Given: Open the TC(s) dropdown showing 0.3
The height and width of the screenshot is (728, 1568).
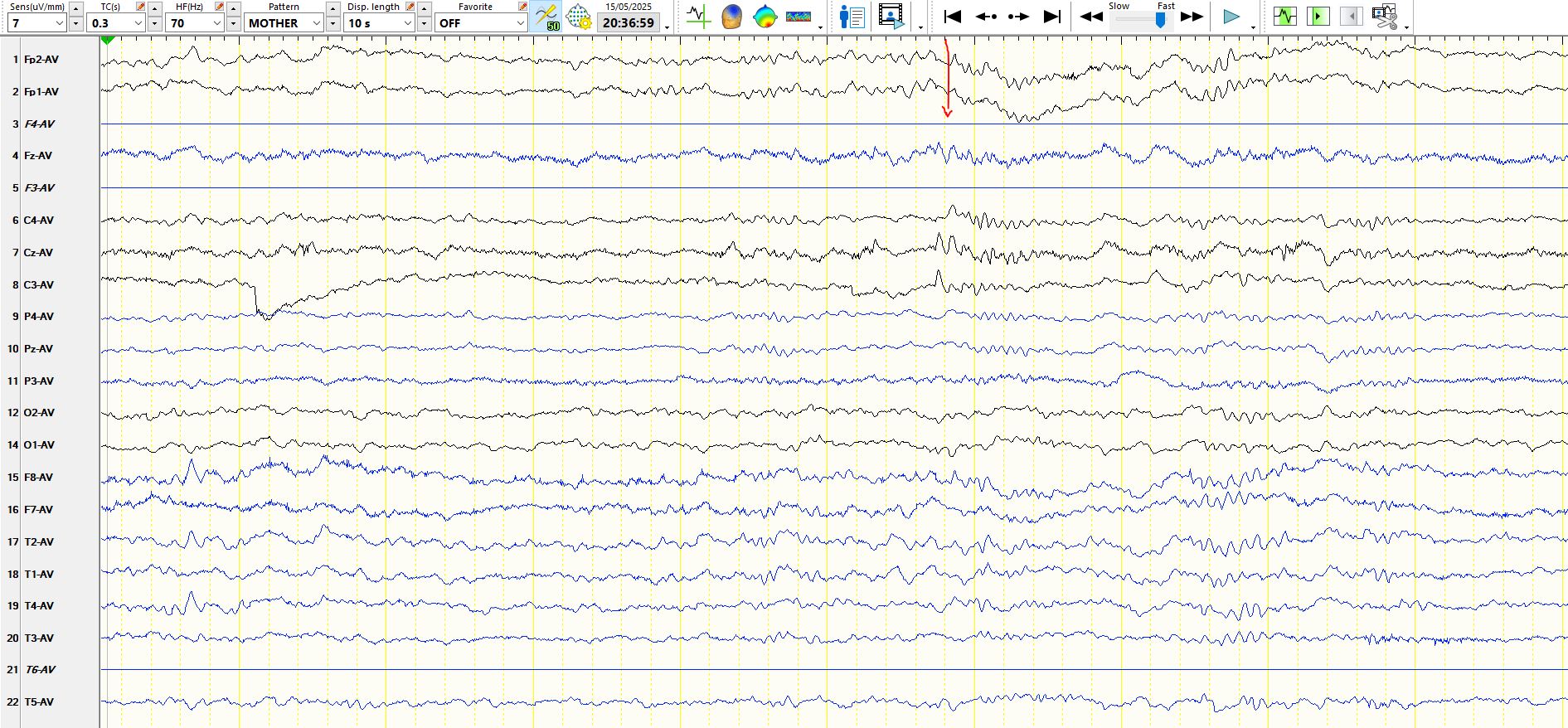Looking at the screenshot, I should tap(116, 23).
